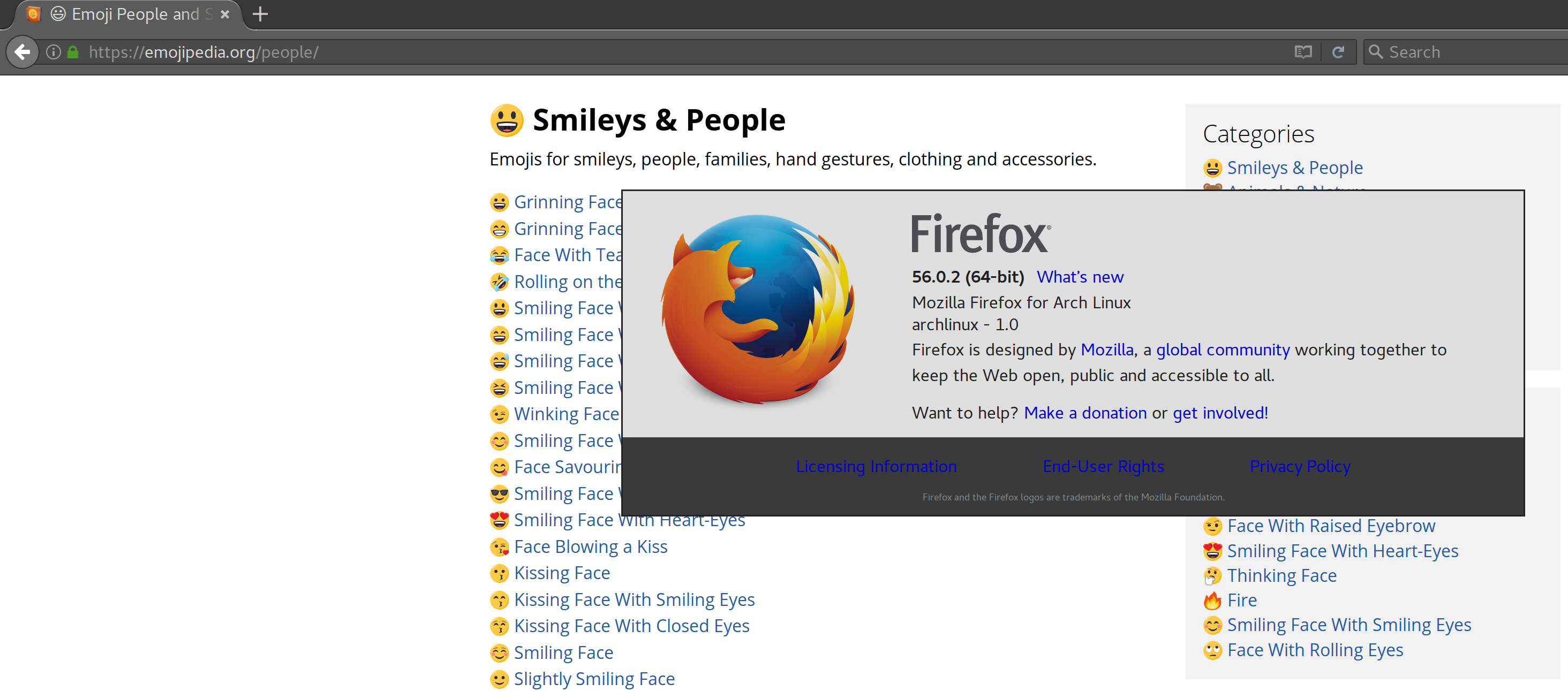Click the Make a donation link

point(1085,413)
